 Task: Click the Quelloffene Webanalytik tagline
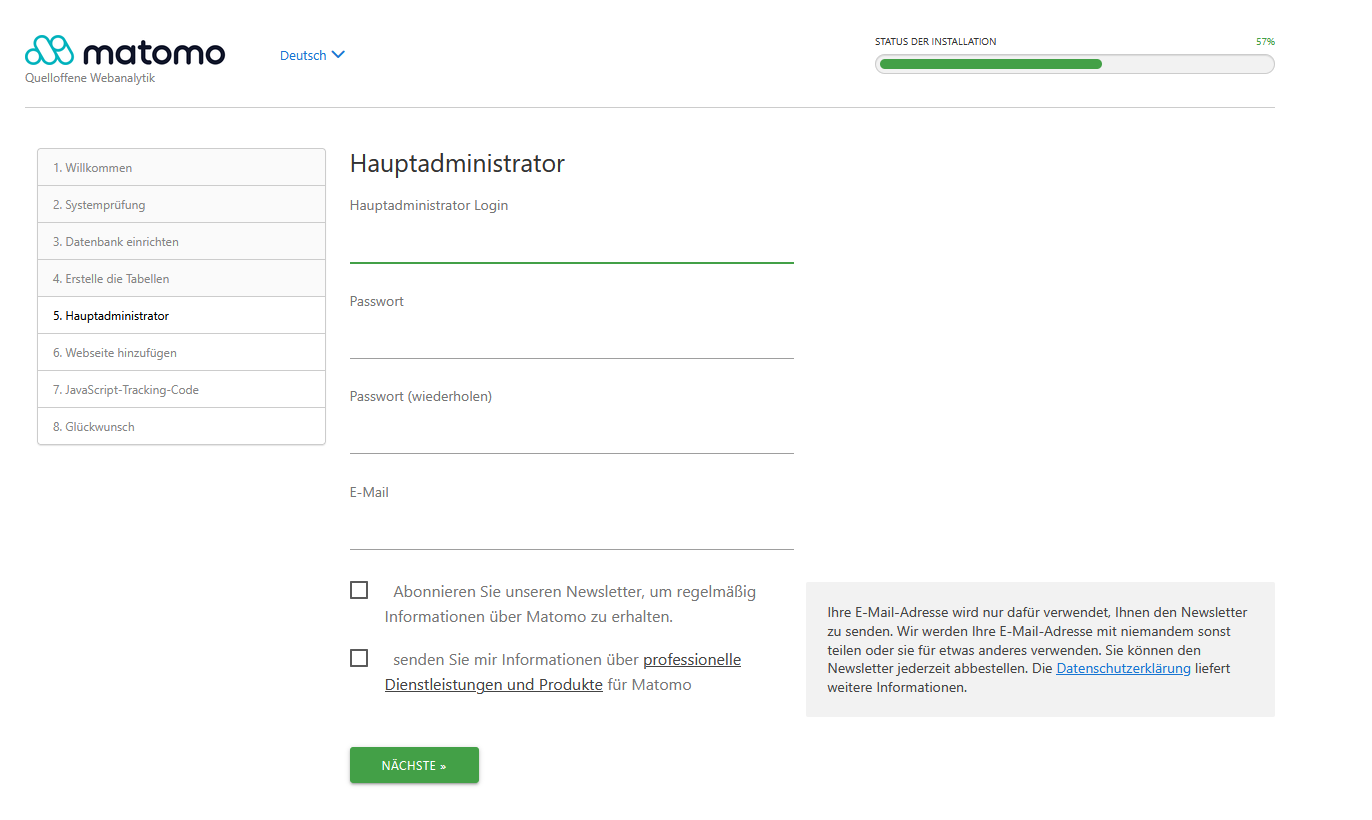(90, 78)
